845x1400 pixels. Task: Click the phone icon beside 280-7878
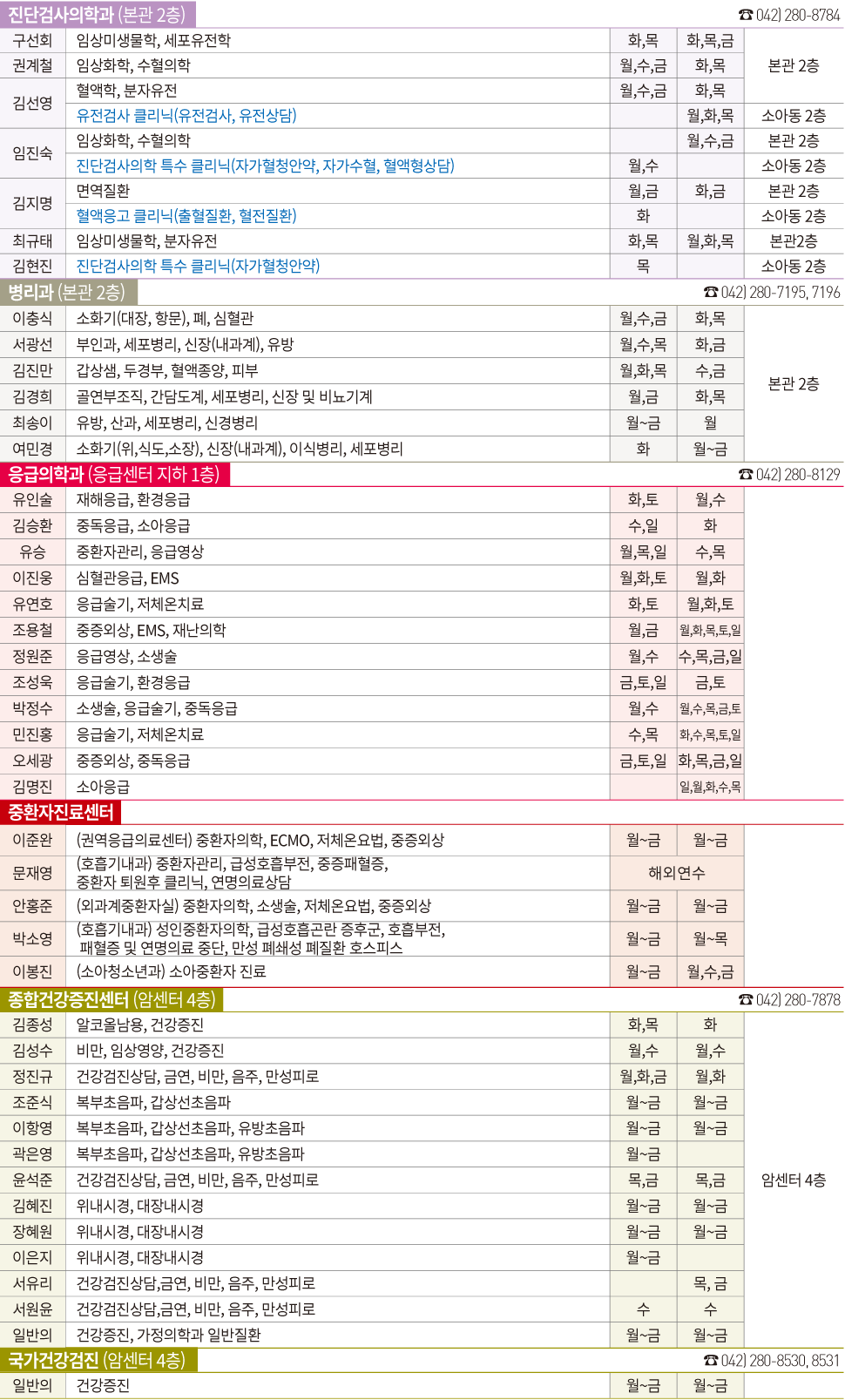(746, 1000)
